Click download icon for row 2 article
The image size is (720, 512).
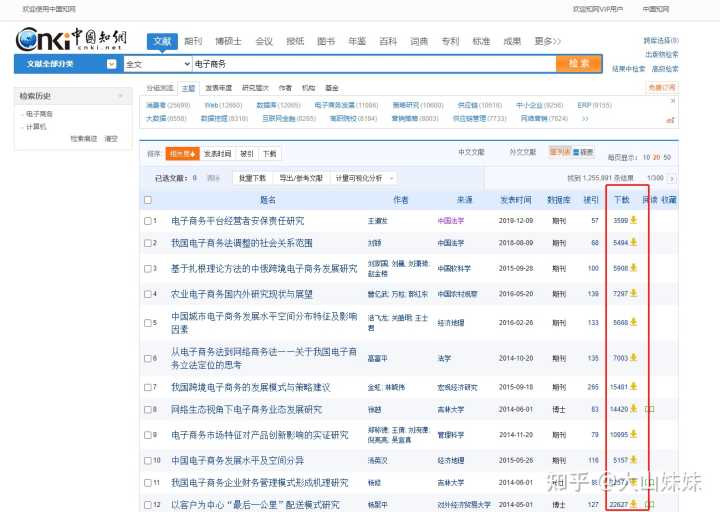point(634,242)
